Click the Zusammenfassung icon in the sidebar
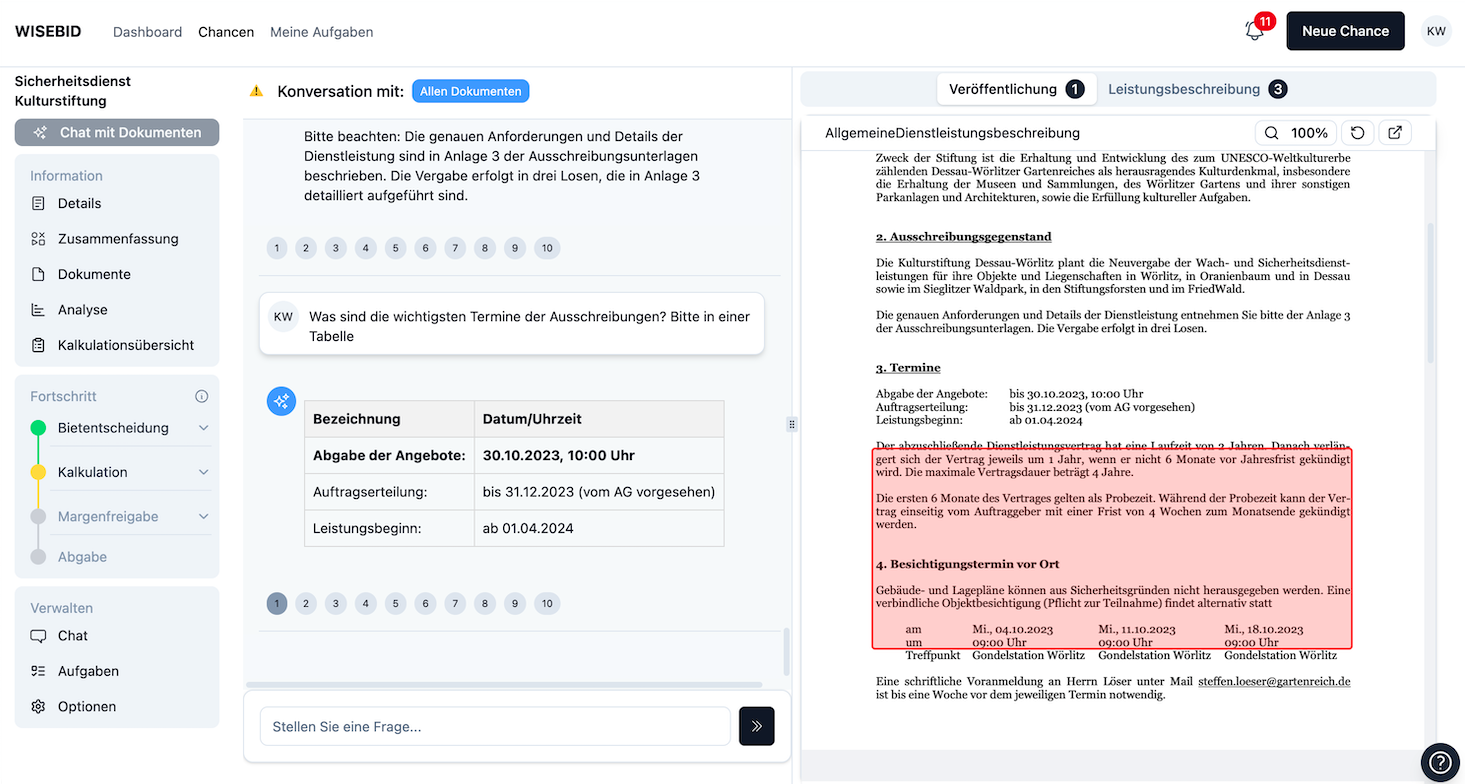The width and height of the screenshot is (1465, 784). 38,239
